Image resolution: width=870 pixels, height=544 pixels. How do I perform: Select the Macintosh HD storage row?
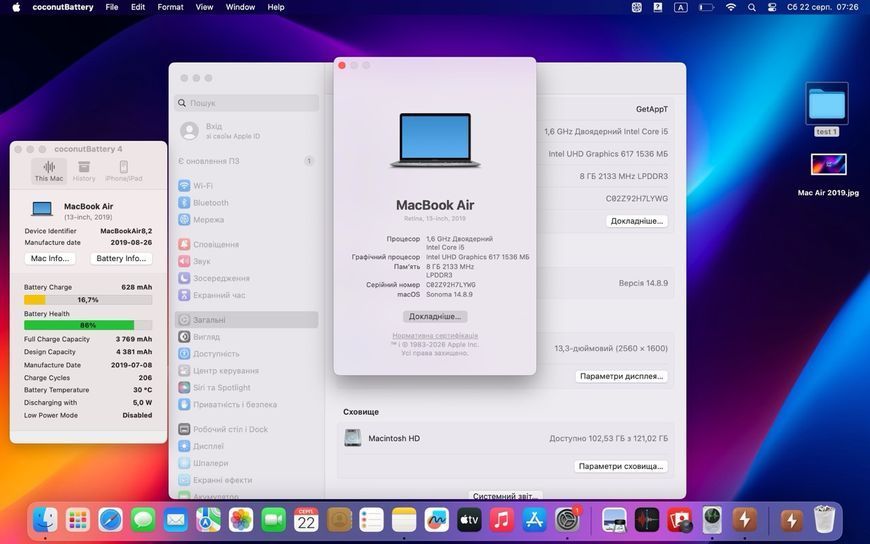[505, 439]
